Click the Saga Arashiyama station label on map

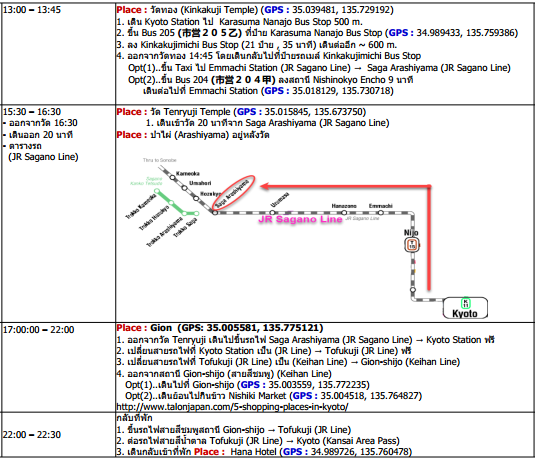click(x=232, y=194)
